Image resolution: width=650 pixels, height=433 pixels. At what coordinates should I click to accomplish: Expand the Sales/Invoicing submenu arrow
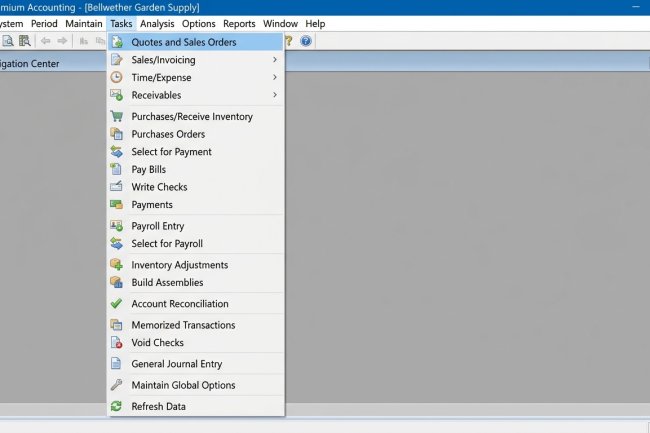(x=275, y=60)
